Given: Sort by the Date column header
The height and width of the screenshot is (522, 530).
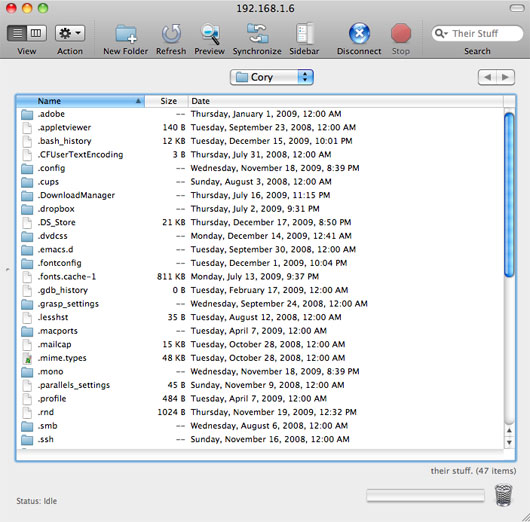Looking at the screenshot, I should [345, 101].
